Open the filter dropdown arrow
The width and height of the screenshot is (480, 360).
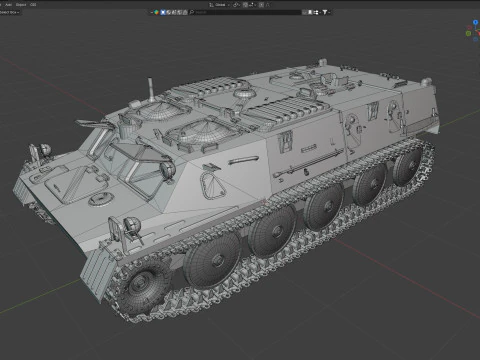pyautogui.click(x=329, y=12)
